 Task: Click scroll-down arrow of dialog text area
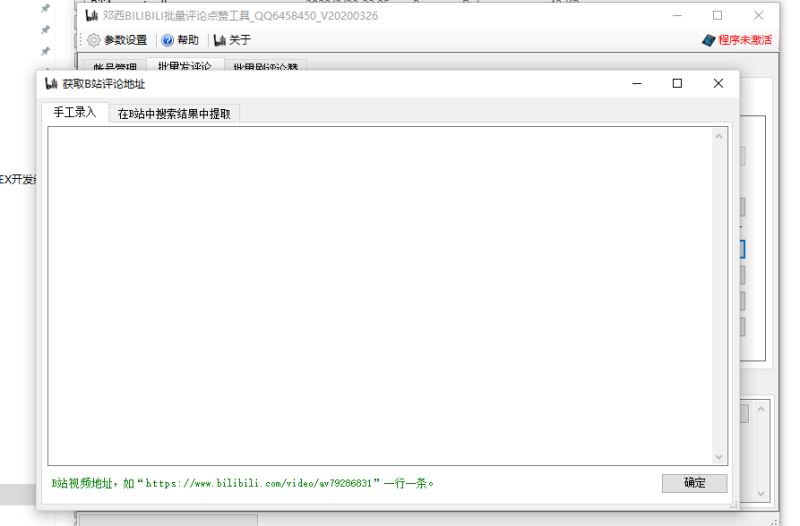(x=719, y=457)
